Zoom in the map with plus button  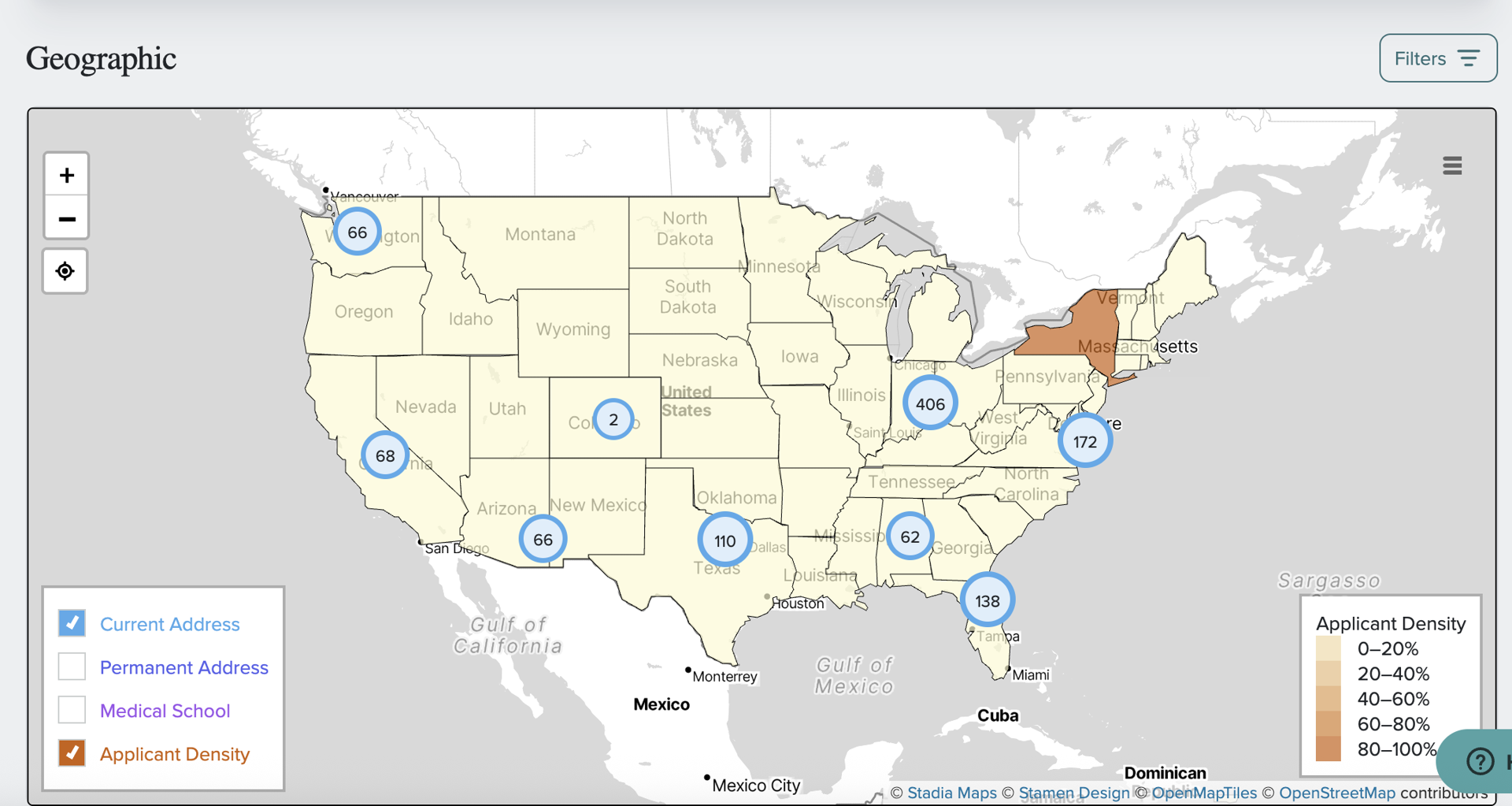[66, 175]
